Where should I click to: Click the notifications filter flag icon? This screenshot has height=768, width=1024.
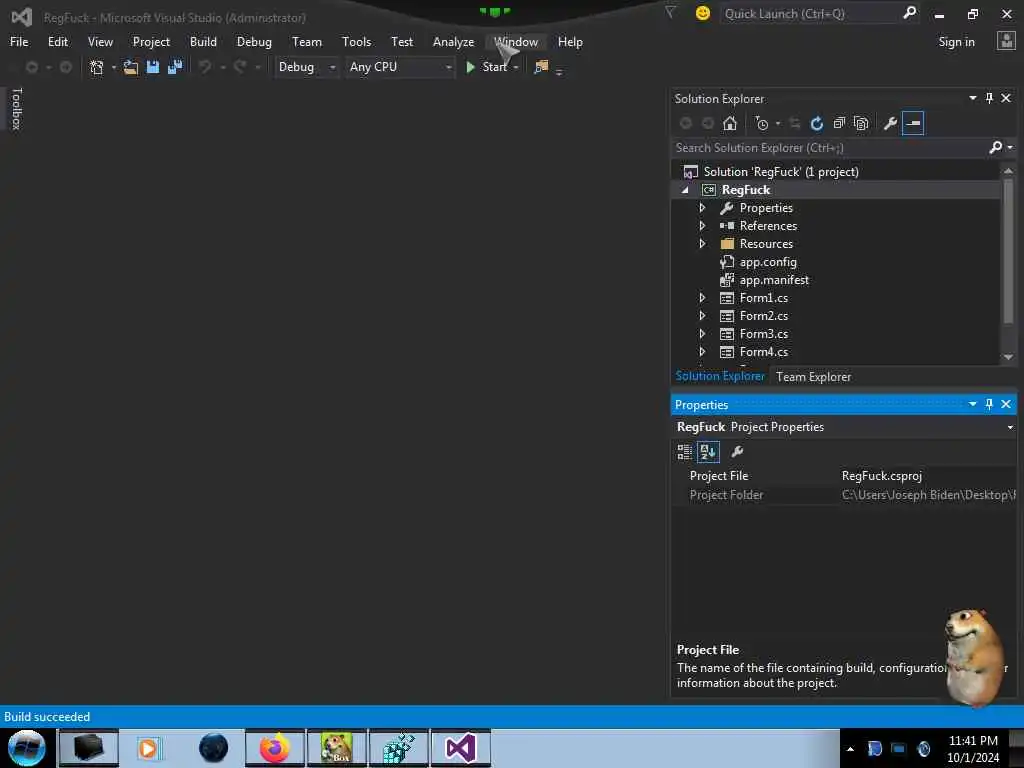(x=670, y=12)
